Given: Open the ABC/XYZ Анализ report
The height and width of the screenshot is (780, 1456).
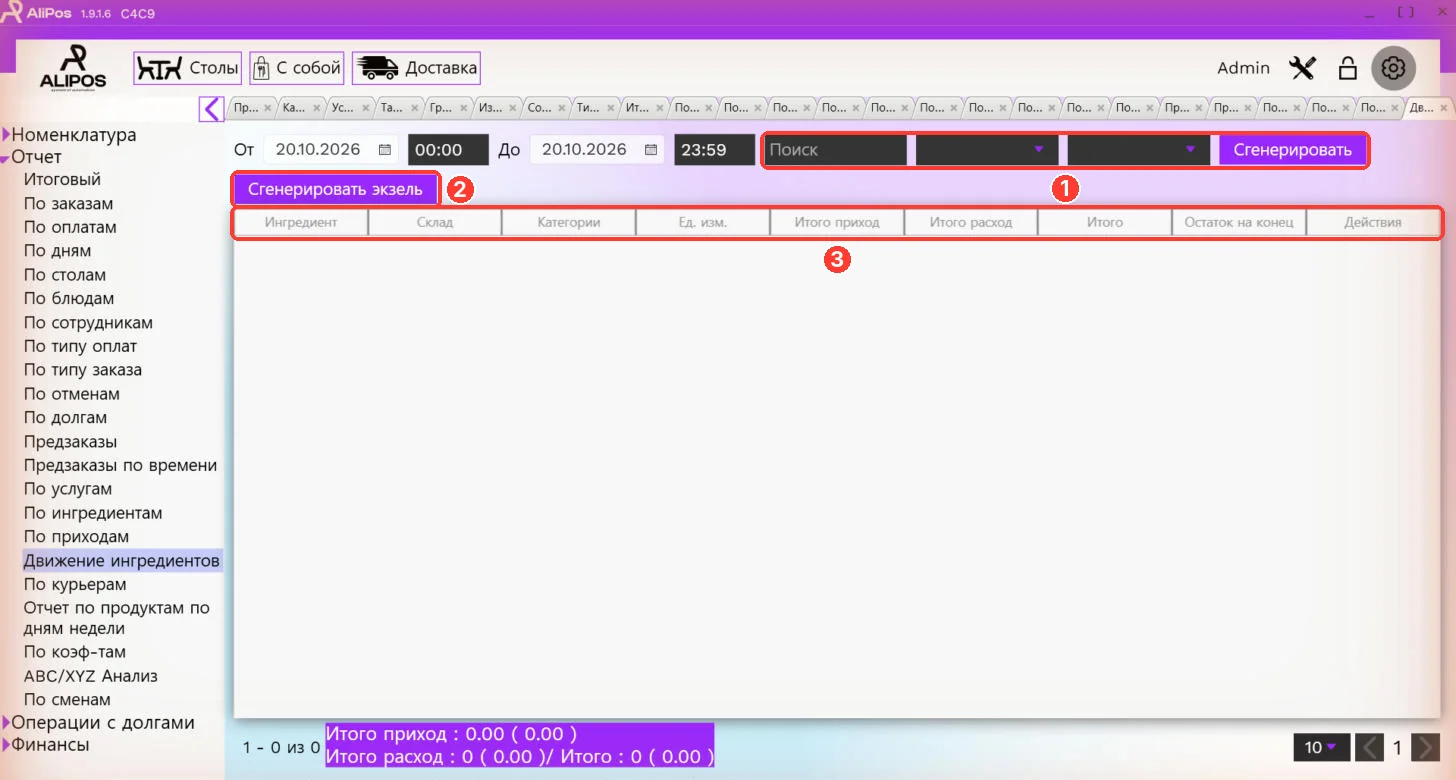Looking at the screenshot, I should (x=91, y=676).
